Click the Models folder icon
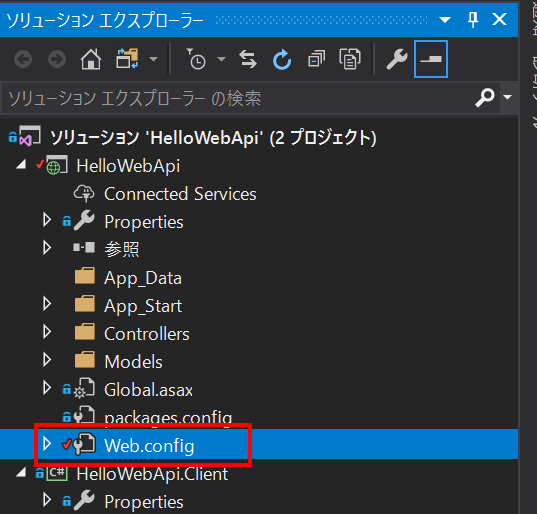 pyautogui.click(x=85, y=360)
